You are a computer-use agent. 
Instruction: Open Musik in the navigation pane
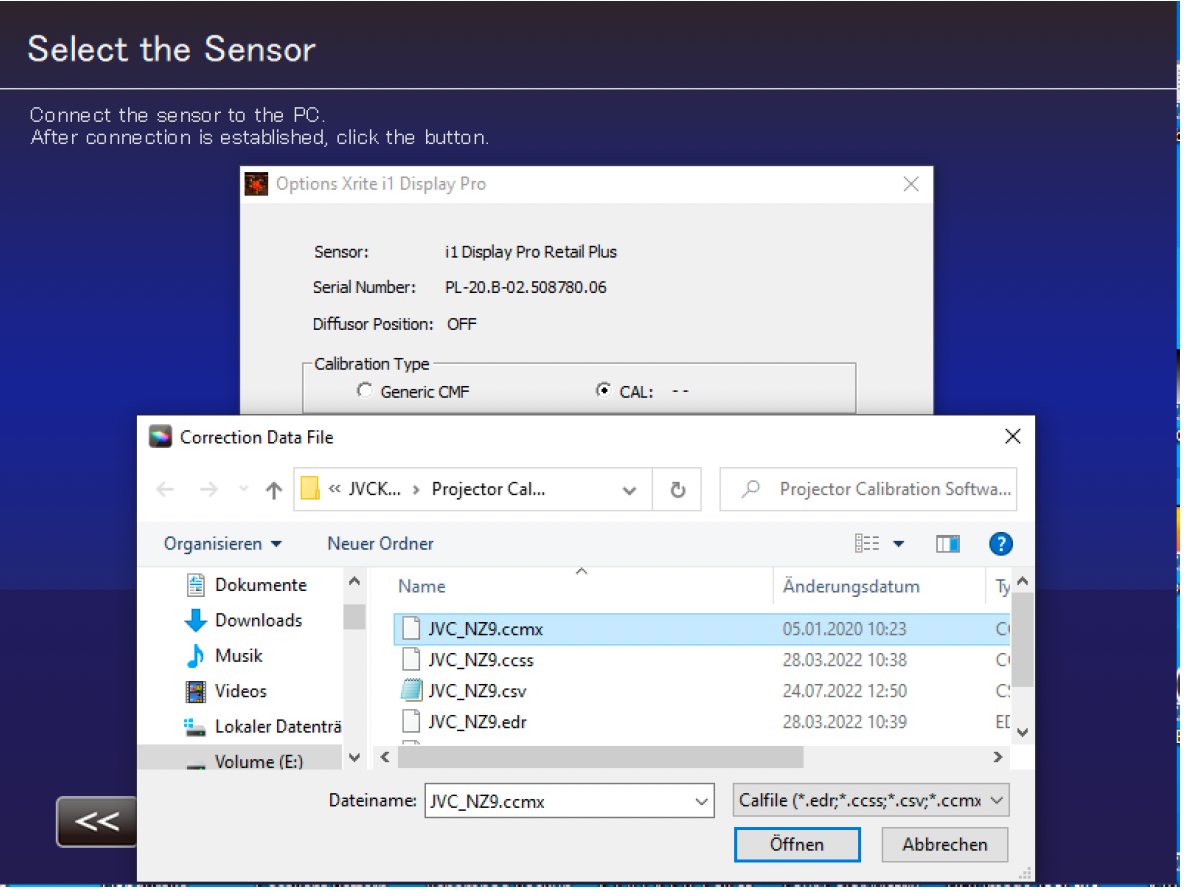pos(239,656)
